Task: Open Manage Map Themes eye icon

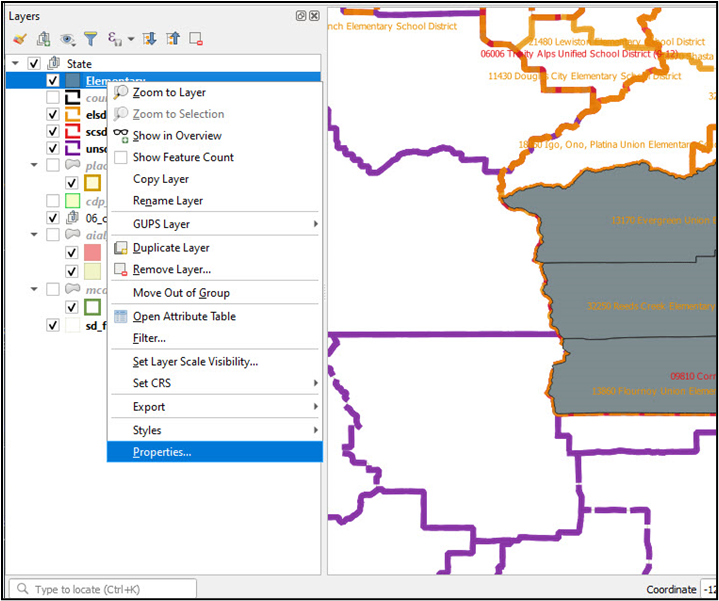Action: click(x=67, y=39)
